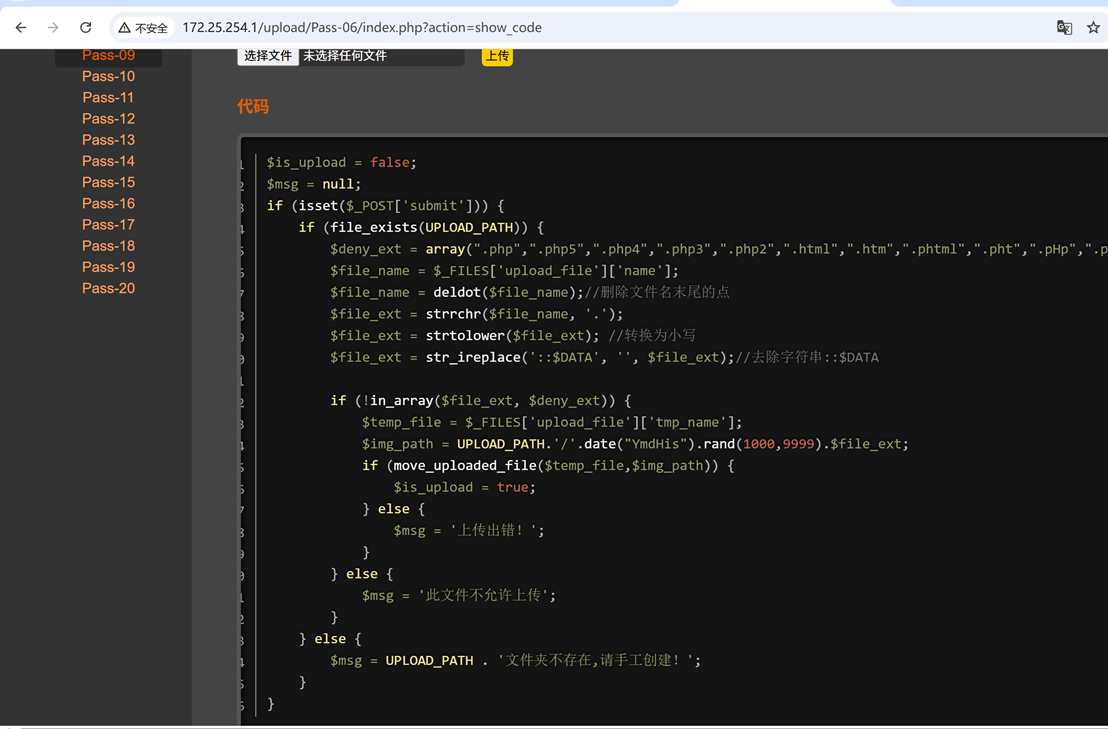The image size is (1108, 729).
Task: Click the strtolower($file_ext) code line
Action: click(513, 336)
